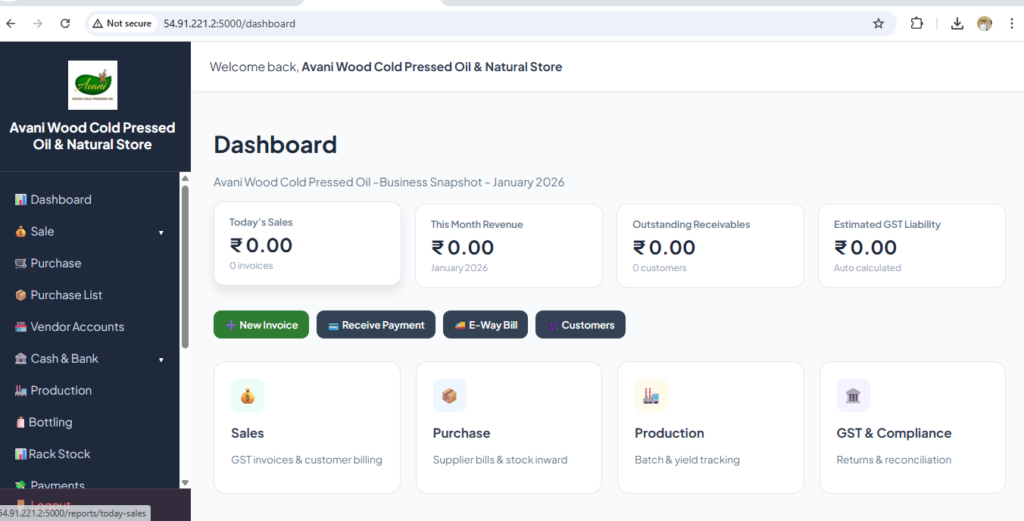The height and width of the screenshot is (521, 1024).
Task: Click the bank icon beside Cash & Bank
Action: pos(21,359)
